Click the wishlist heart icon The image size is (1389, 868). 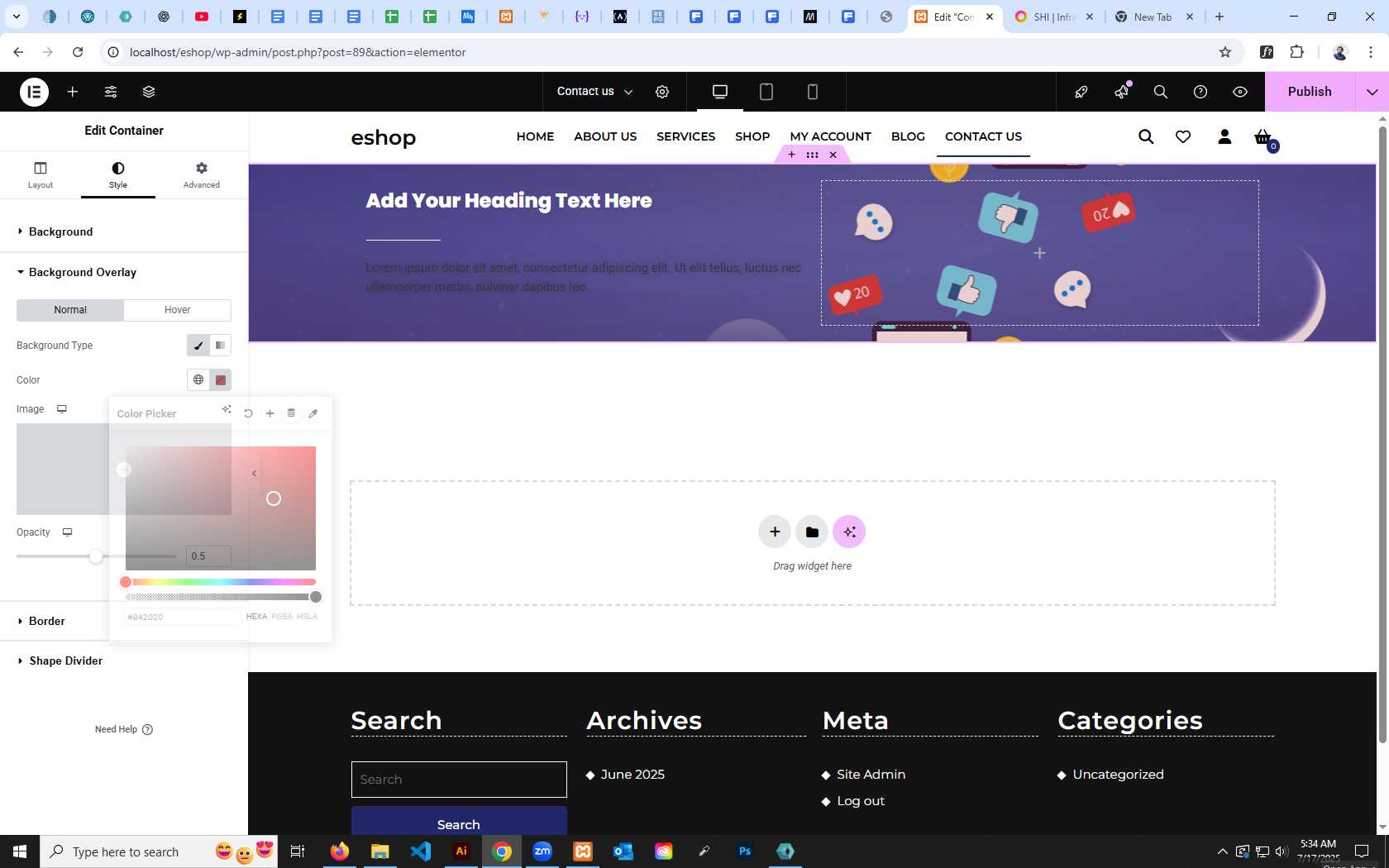point(1183,136)
